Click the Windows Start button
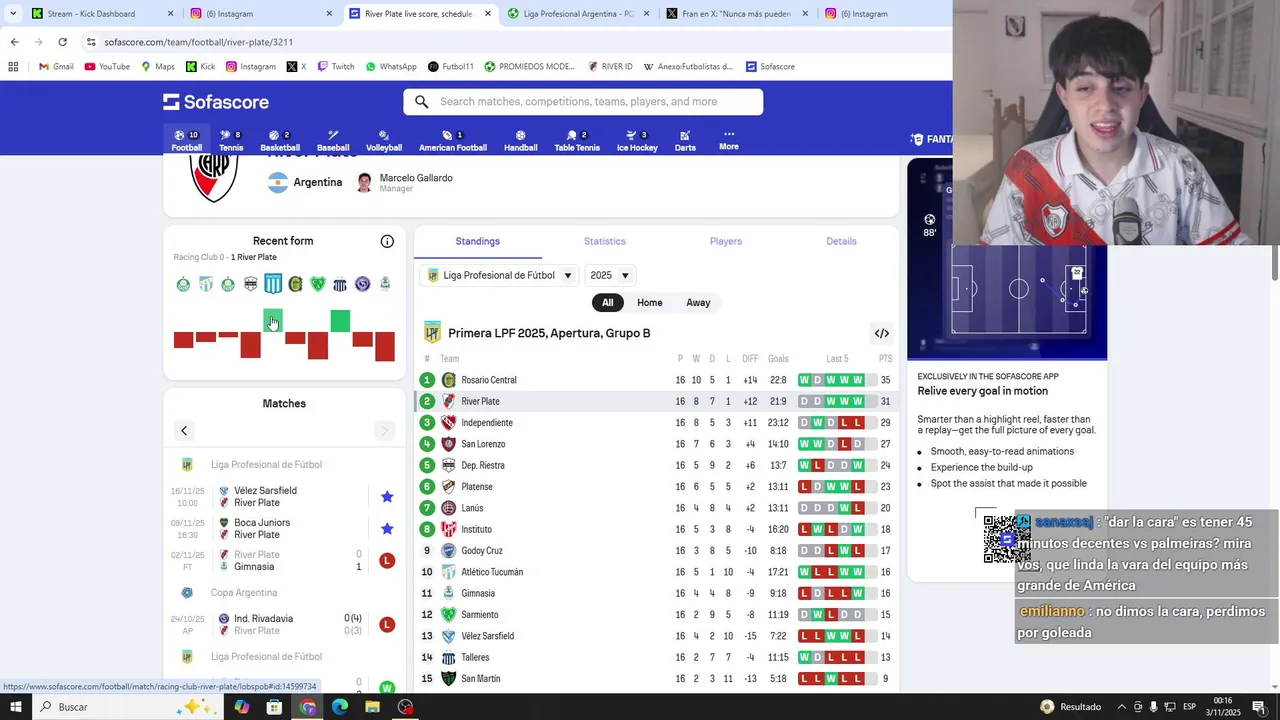Viewport: 1280px width, 720px height. click(x=15, y=707)
